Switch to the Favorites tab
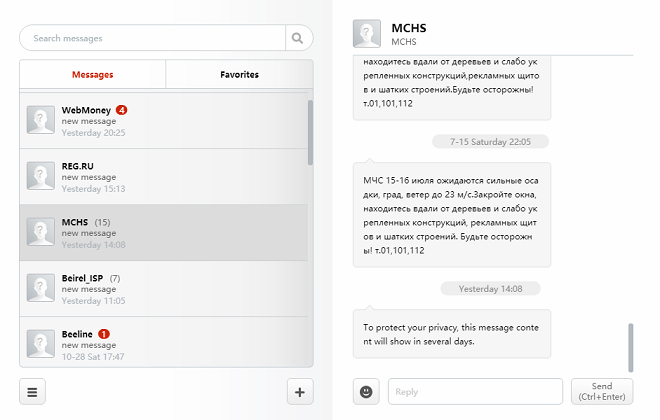 (x=240, y=74)
